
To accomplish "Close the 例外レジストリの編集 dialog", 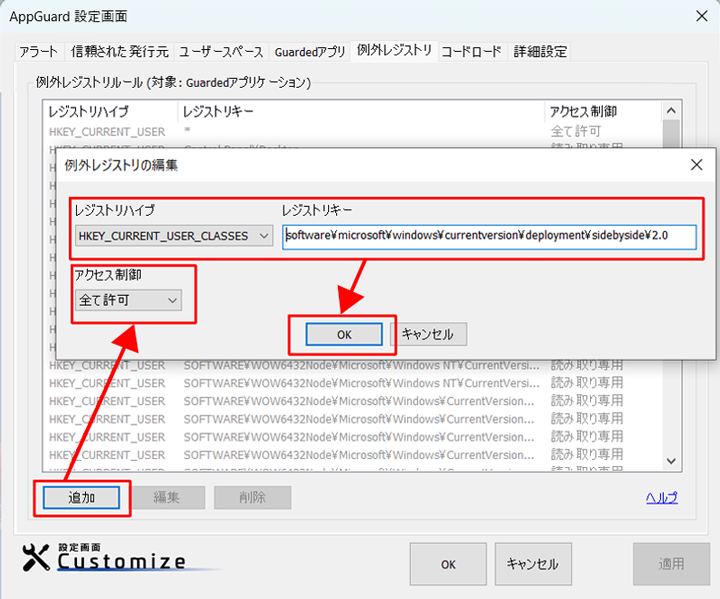I will (696, 164).
